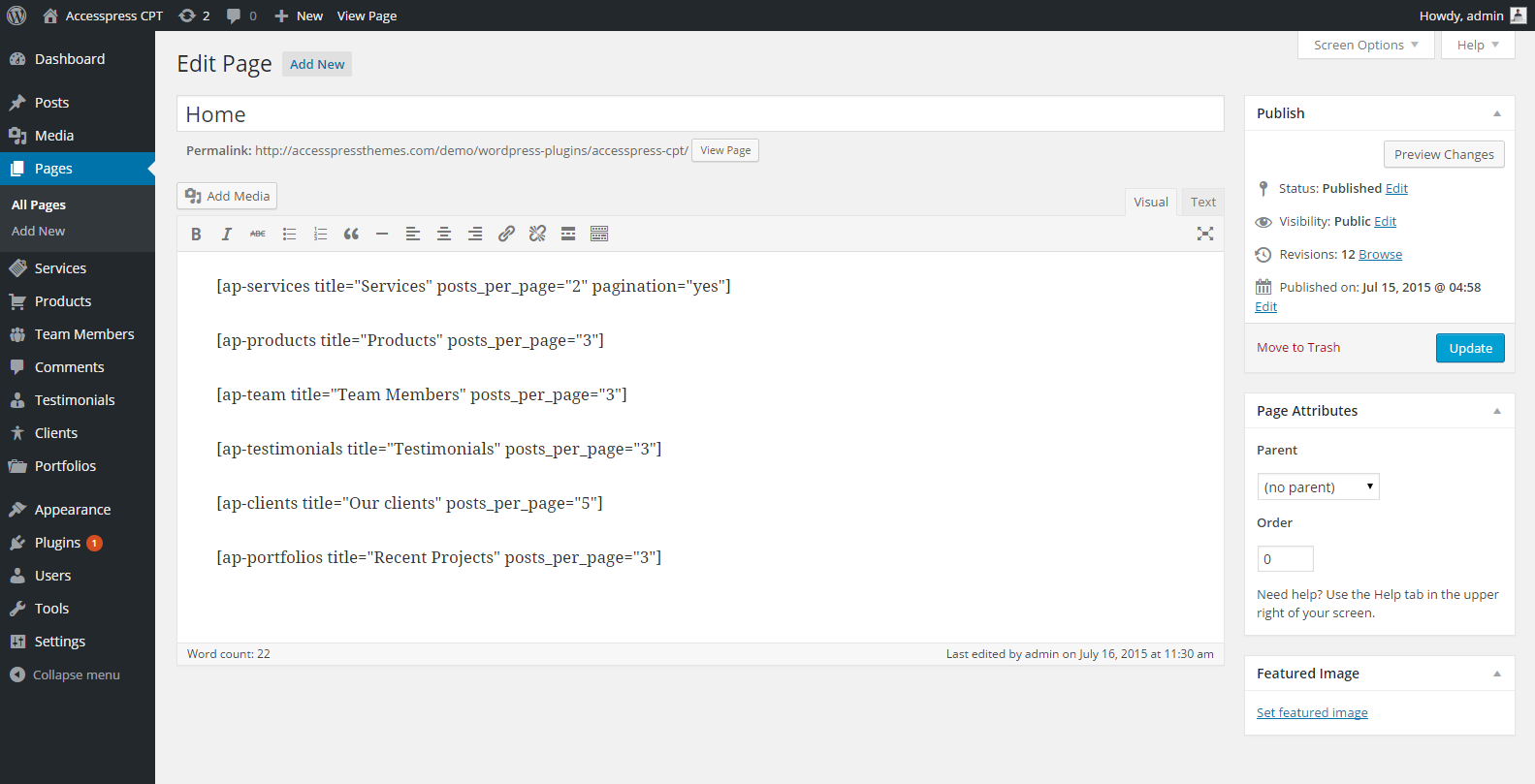Viewport: 1535px width, 784px height.
Task: Click Set featured image link
Action: pyautogui.click(x=1312, y=712)
